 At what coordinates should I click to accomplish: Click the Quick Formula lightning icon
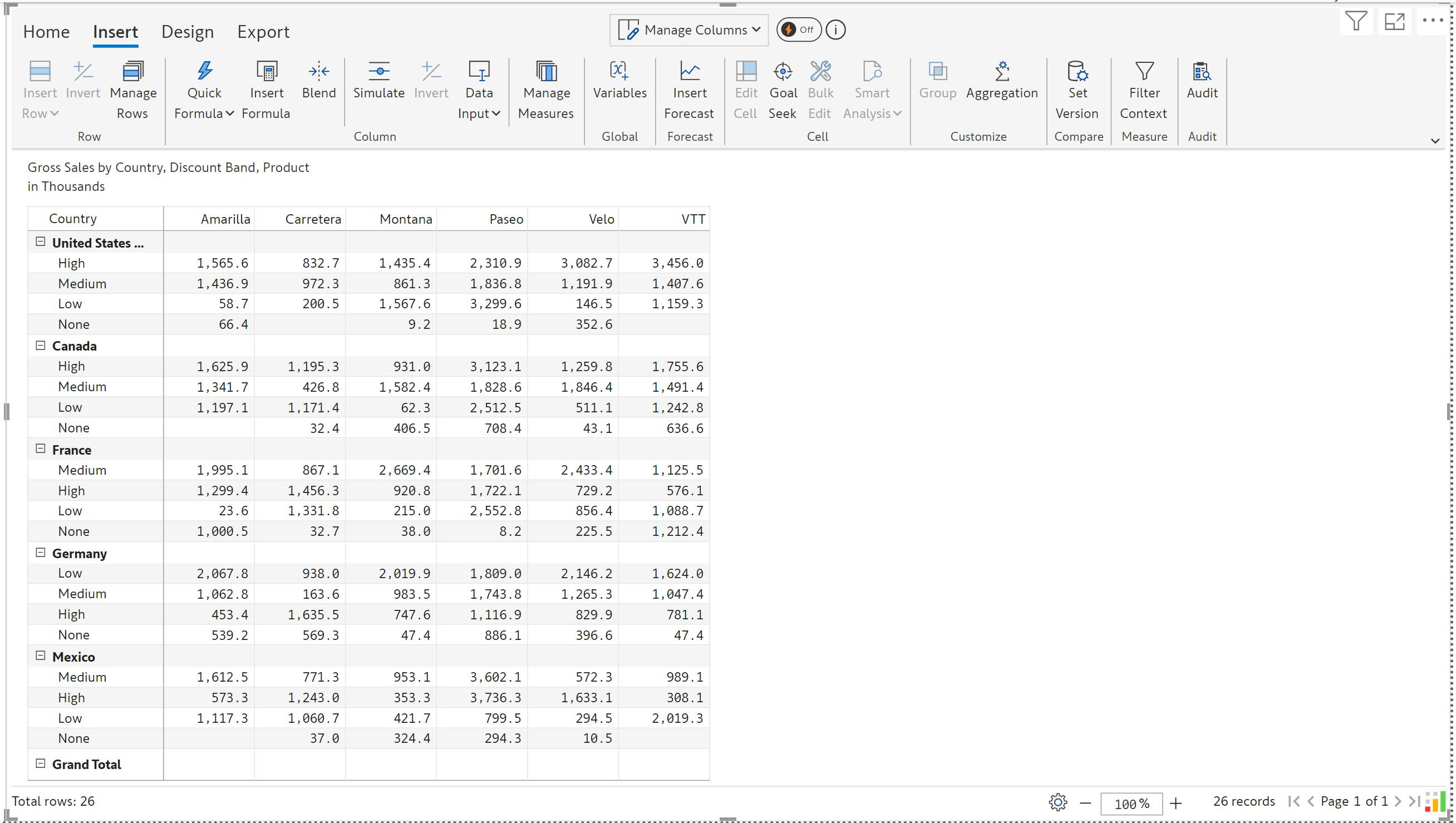204,71
